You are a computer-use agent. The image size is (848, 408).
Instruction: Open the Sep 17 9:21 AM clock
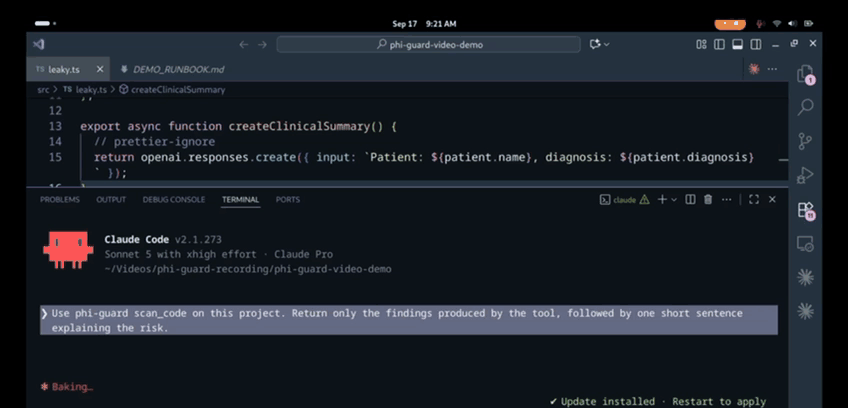point(424,24)
